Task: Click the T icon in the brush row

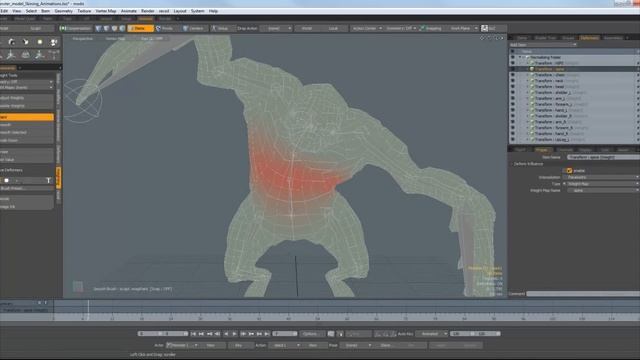Action: pyautogui.click(x=48, y=180)
